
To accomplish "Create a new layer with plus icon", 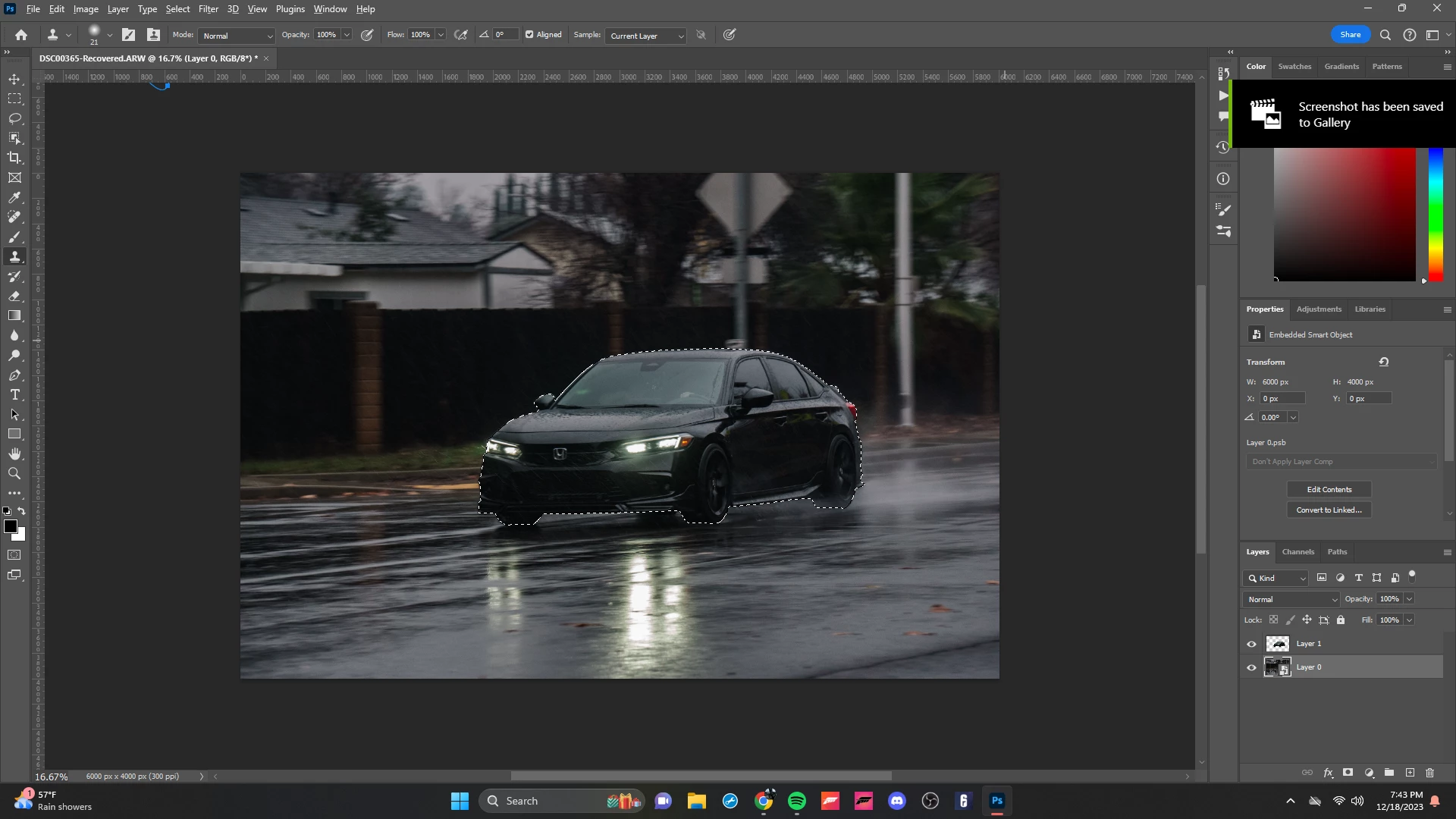I will (x=1410, y=773).
